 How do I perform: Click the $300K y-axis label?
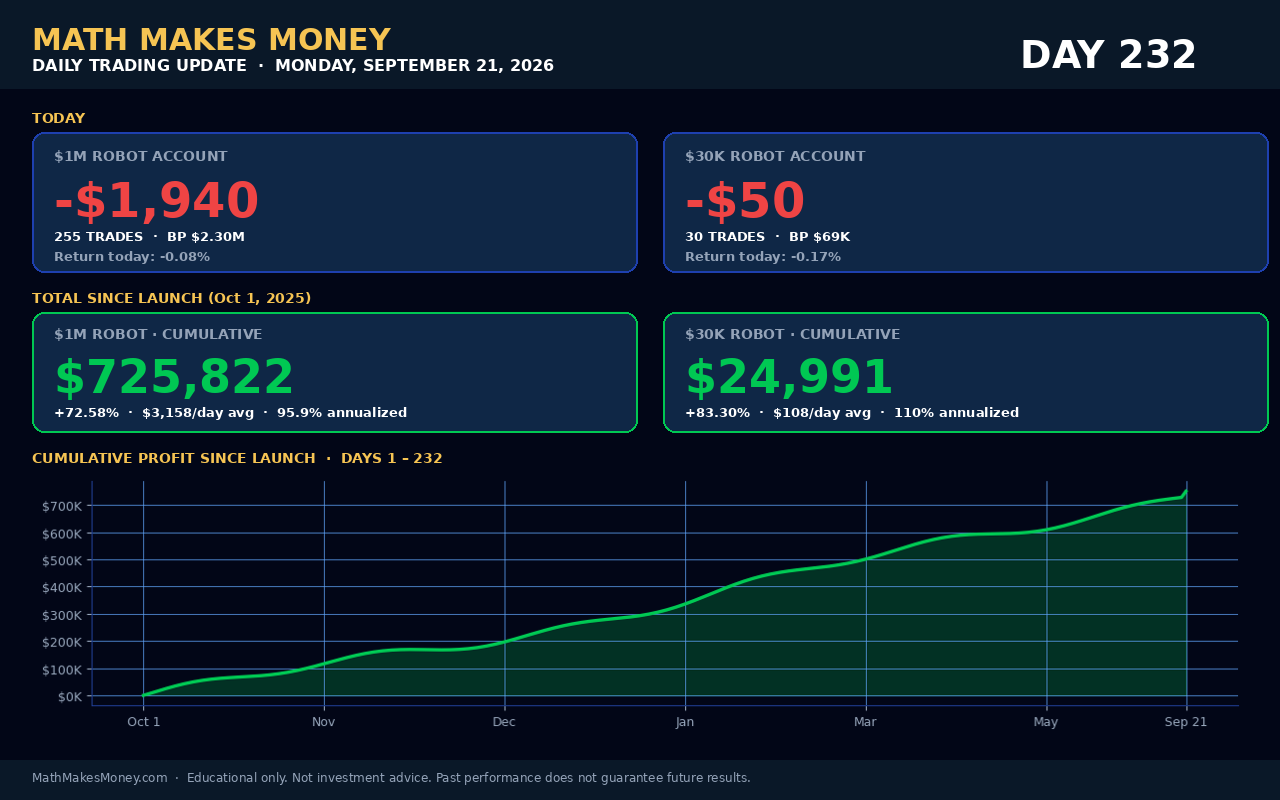(62, 615)
